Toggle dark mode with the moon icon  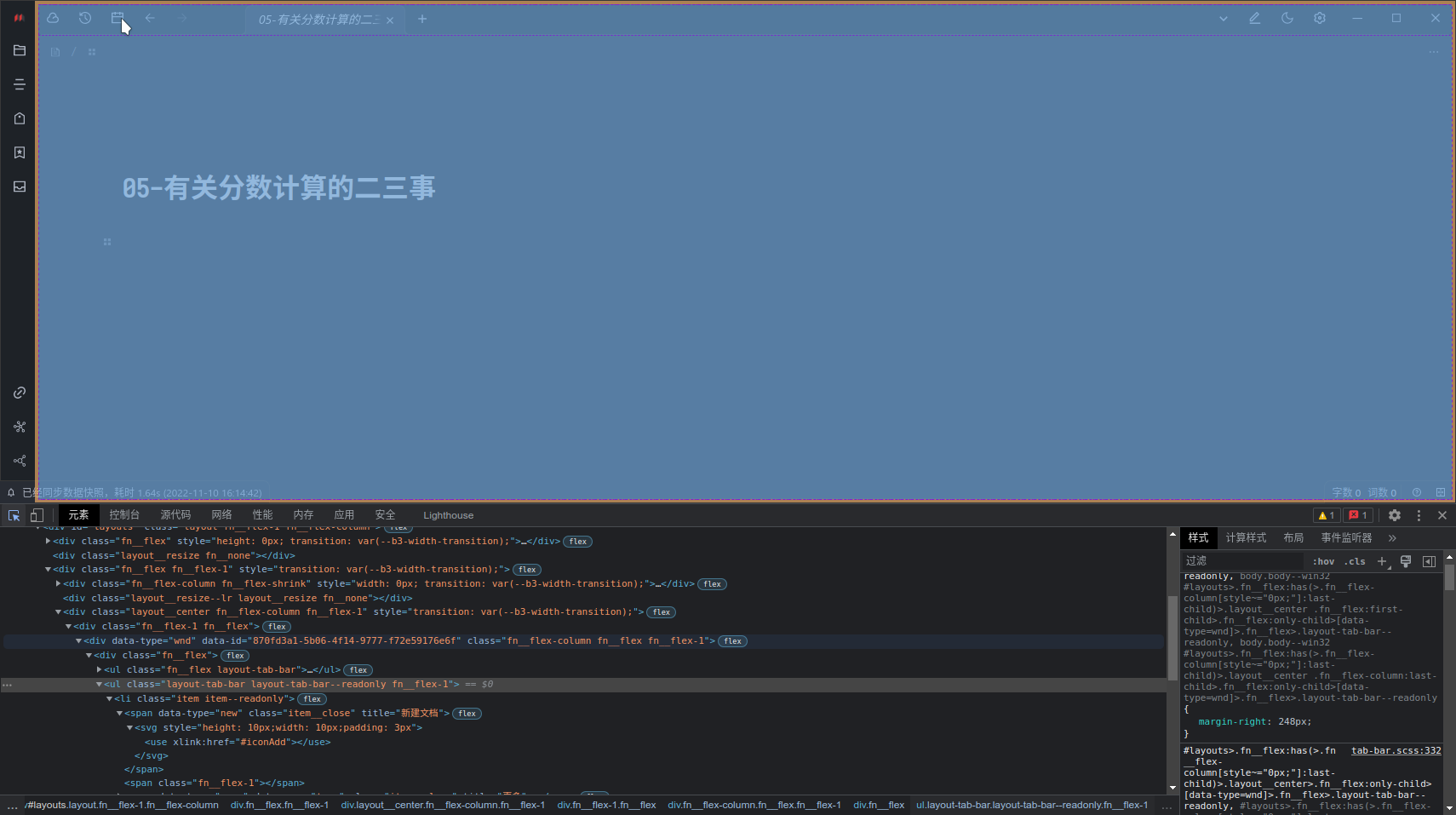click(x=1287, y=18)
